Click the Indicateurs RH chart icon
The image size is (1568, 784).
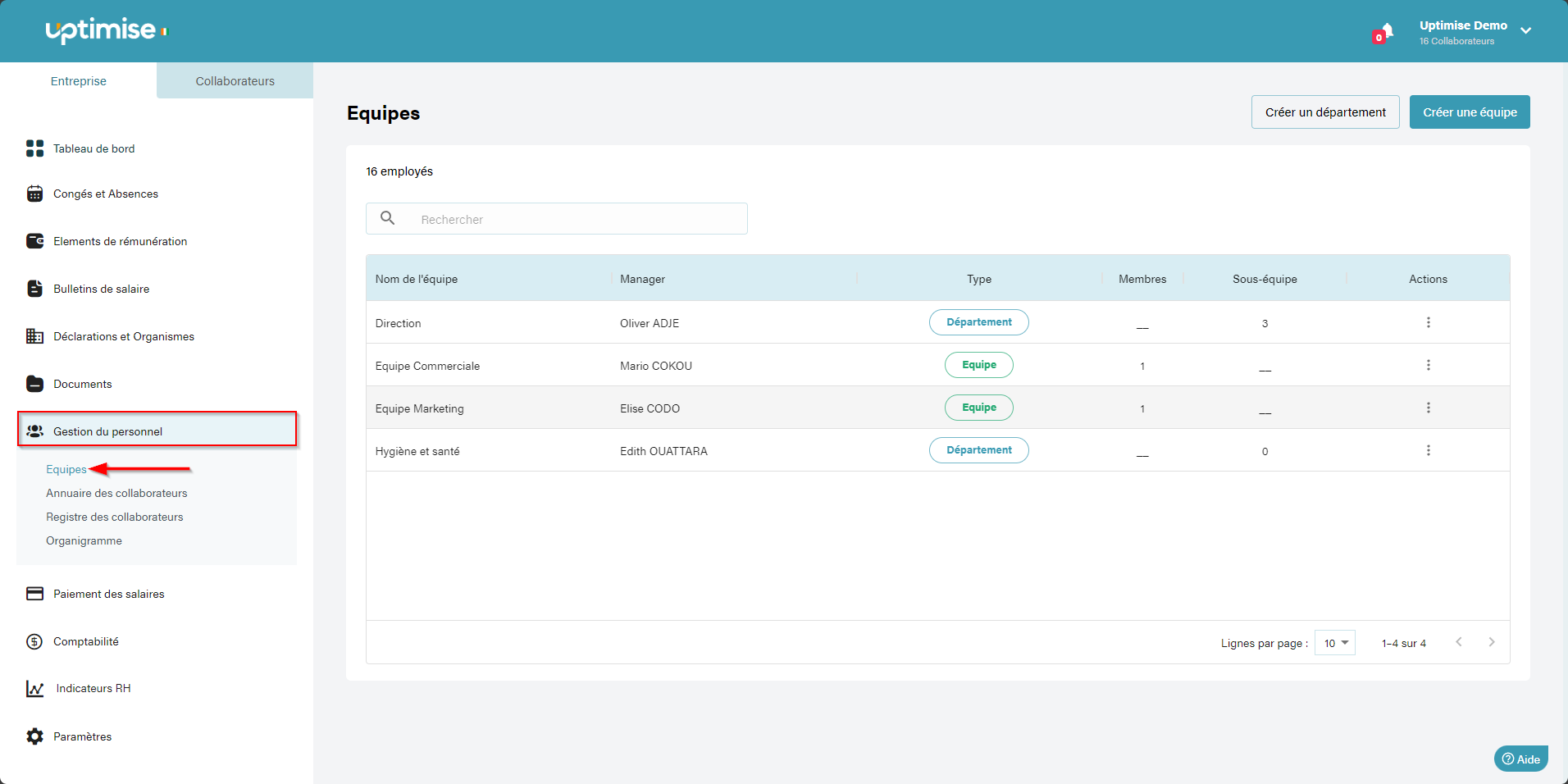point(34,689)
